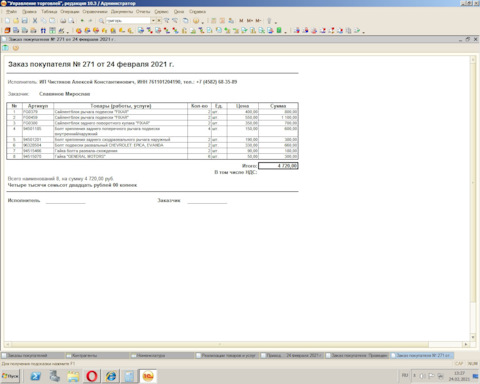Click inside the search text field
The image size is (480, 384).
tap(128, 21)
